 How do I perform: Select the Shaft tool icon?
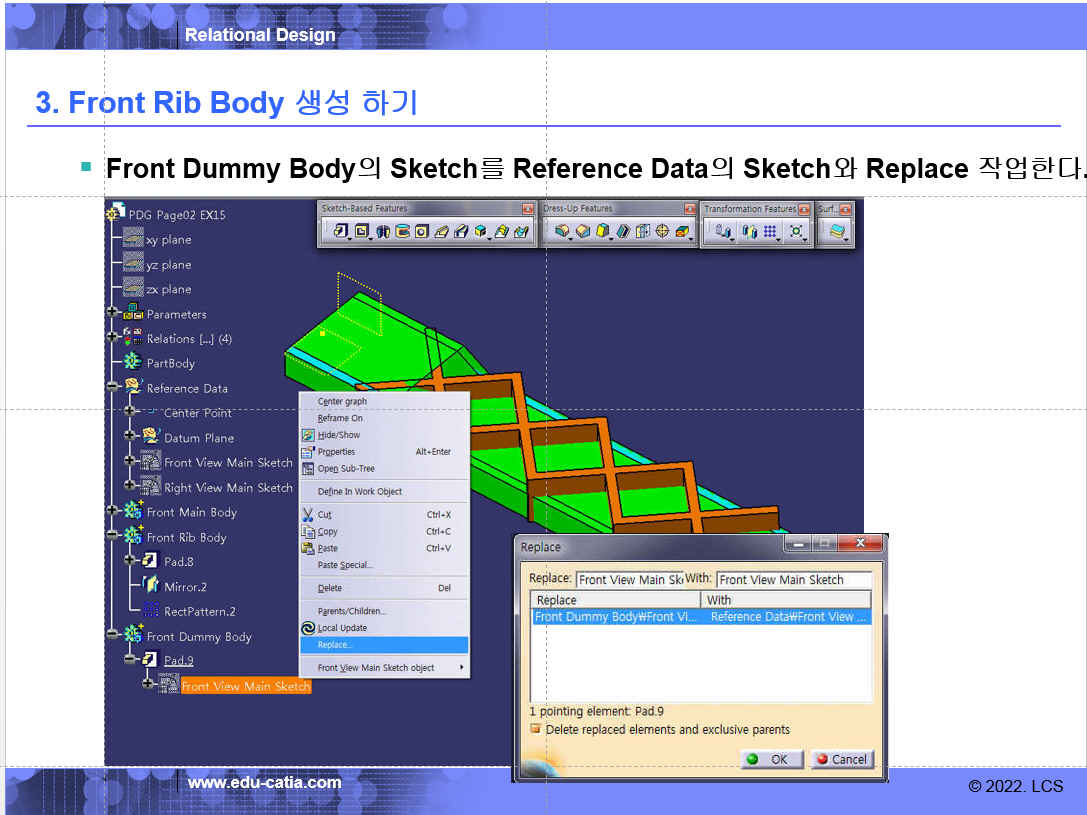pos(383,231)
